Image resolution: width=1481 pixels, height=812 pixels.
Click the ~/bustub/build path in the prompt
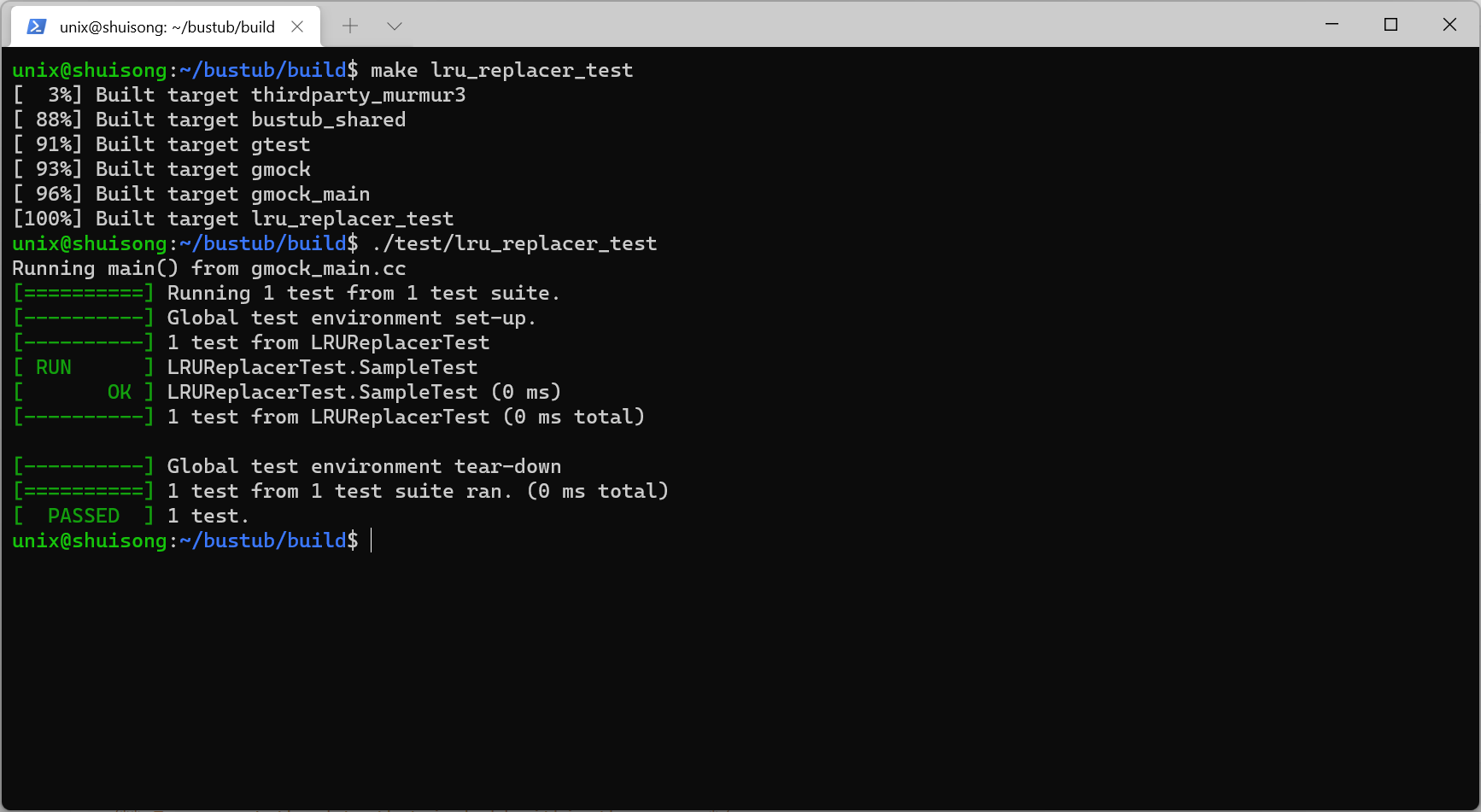pyautogui.click(x=260, y=540)
